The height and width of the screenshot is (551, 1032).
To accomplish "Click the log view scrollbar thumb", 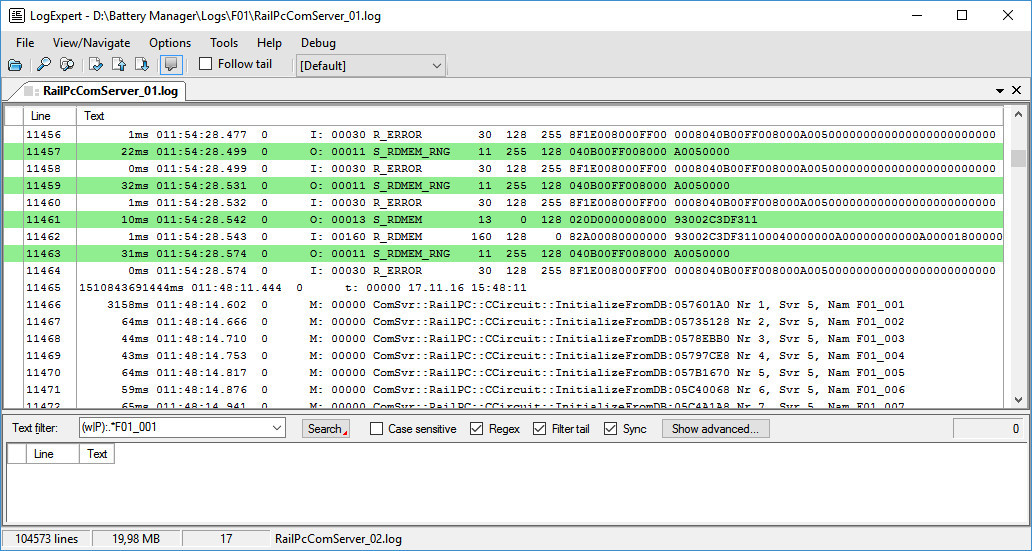I will 1018,159.
